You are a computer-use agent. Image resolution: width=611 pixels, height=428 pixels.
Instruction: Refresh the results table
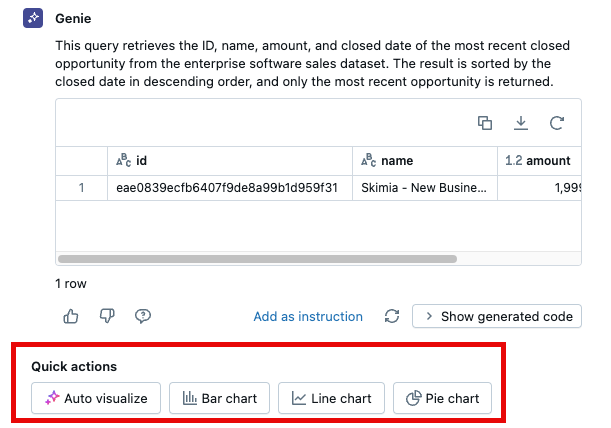[x=557, y=123]
